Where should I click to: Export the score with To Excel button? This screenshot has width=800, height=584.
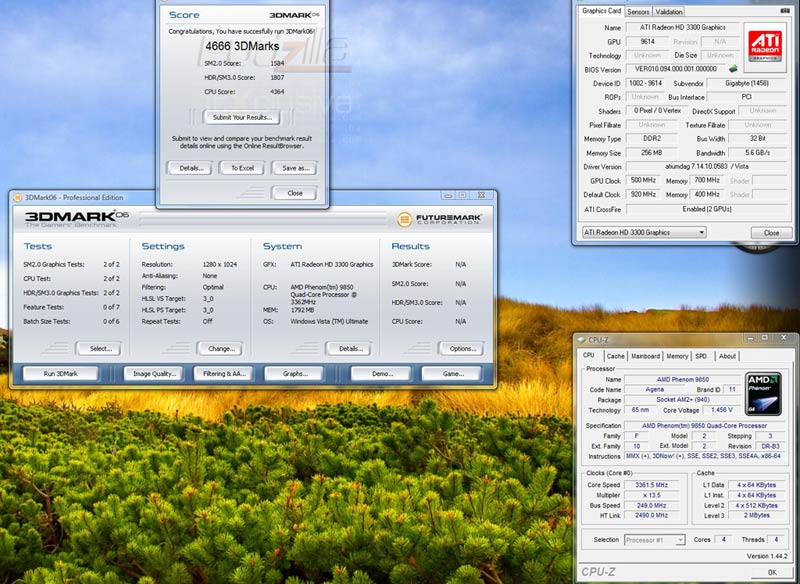[x=243, y=167]
